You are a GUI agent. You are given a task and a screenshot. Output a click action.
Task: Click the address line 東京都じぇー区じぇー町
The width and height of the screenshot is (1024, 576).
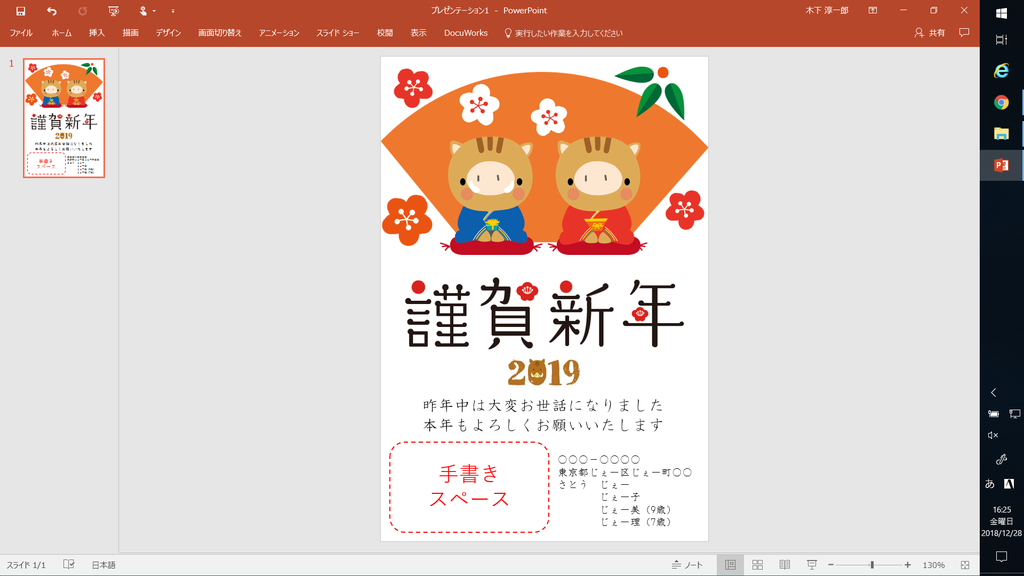(625, 472)
